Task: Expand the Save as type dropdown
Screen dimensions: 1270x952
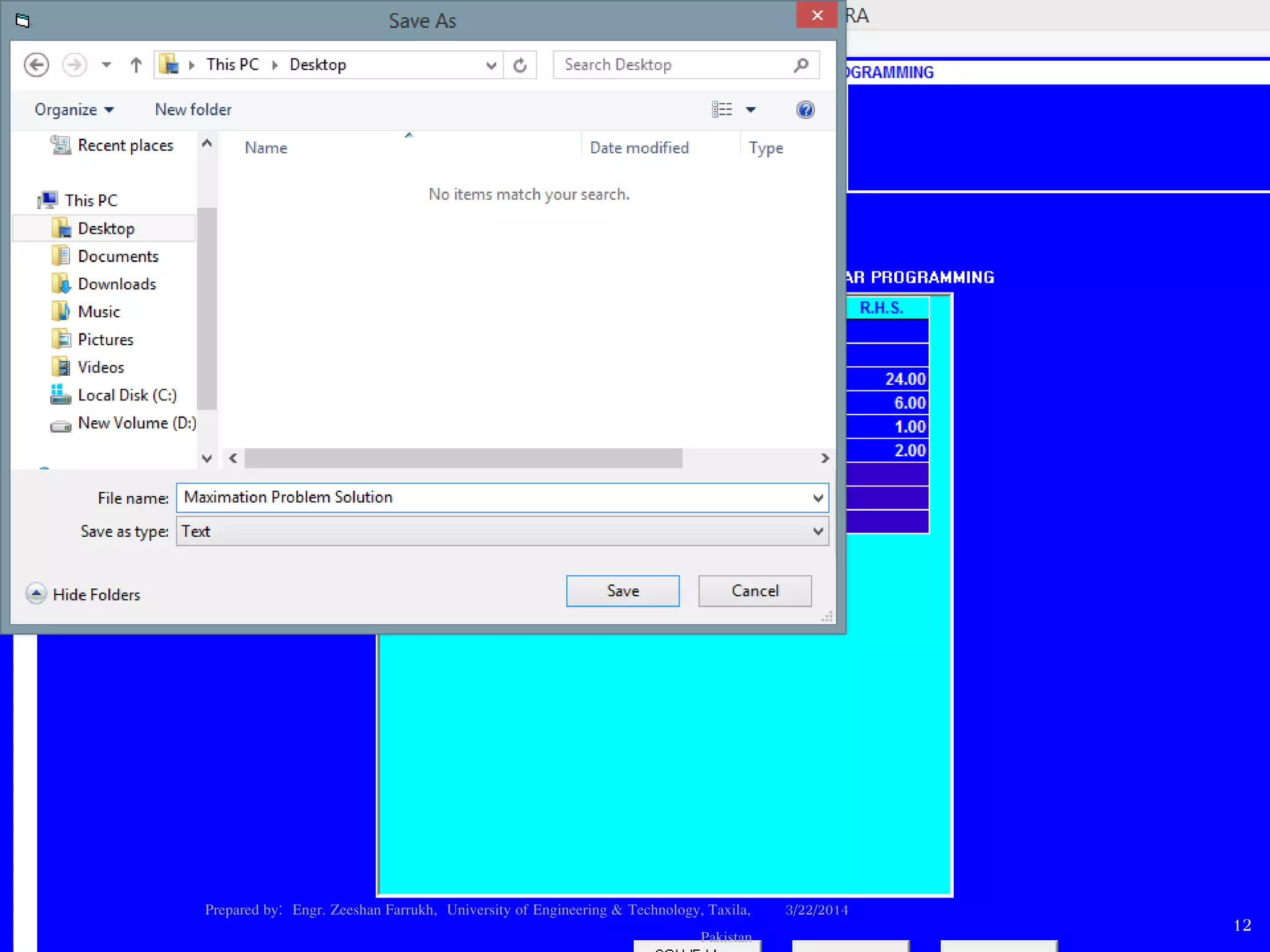Action: (818, 531)
